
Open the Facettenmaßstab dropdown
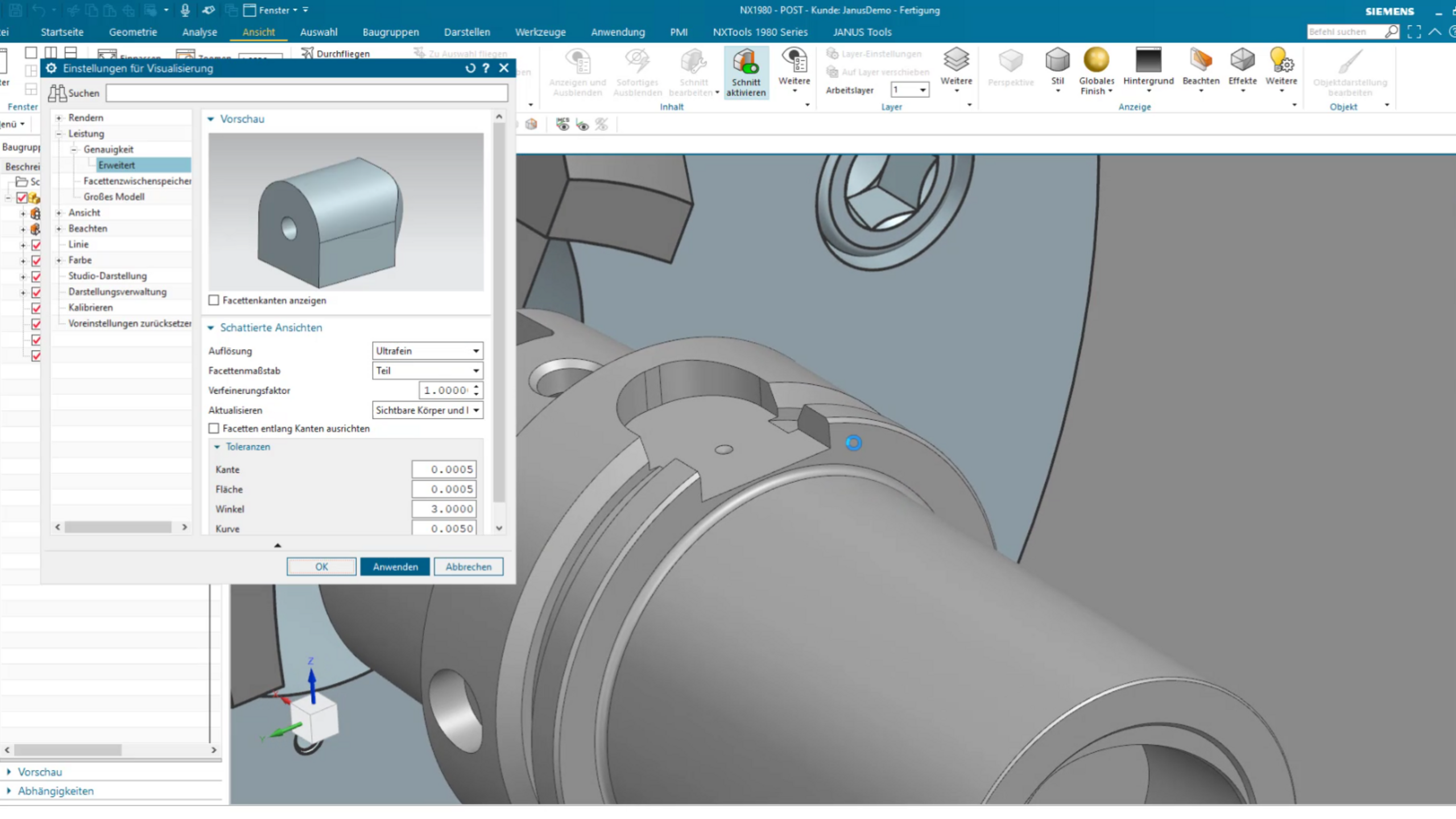pyautogui.click(x=428, y=371)
